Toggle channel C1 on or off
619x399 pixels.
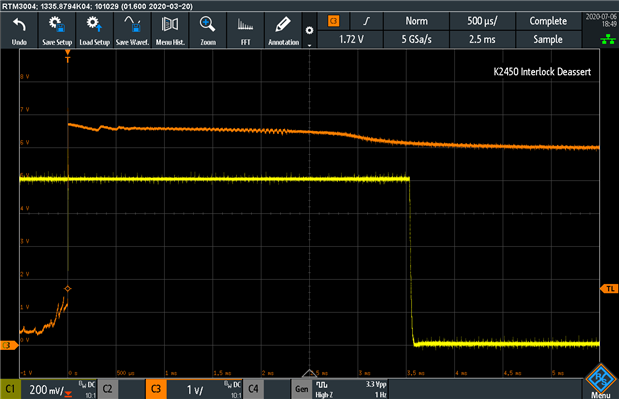point(10,389)
